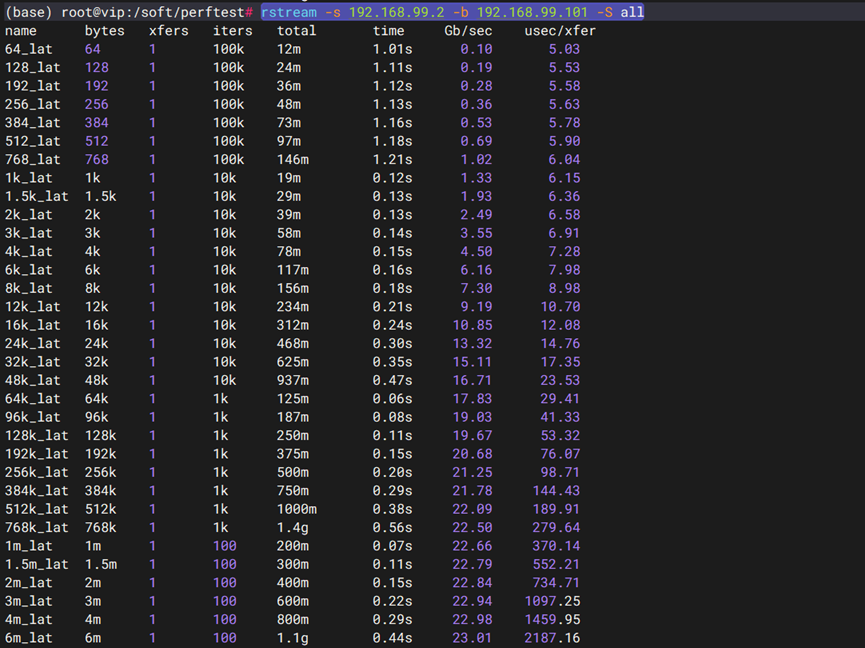Click the 1.01s time value
865x648 pixels.
393,49
